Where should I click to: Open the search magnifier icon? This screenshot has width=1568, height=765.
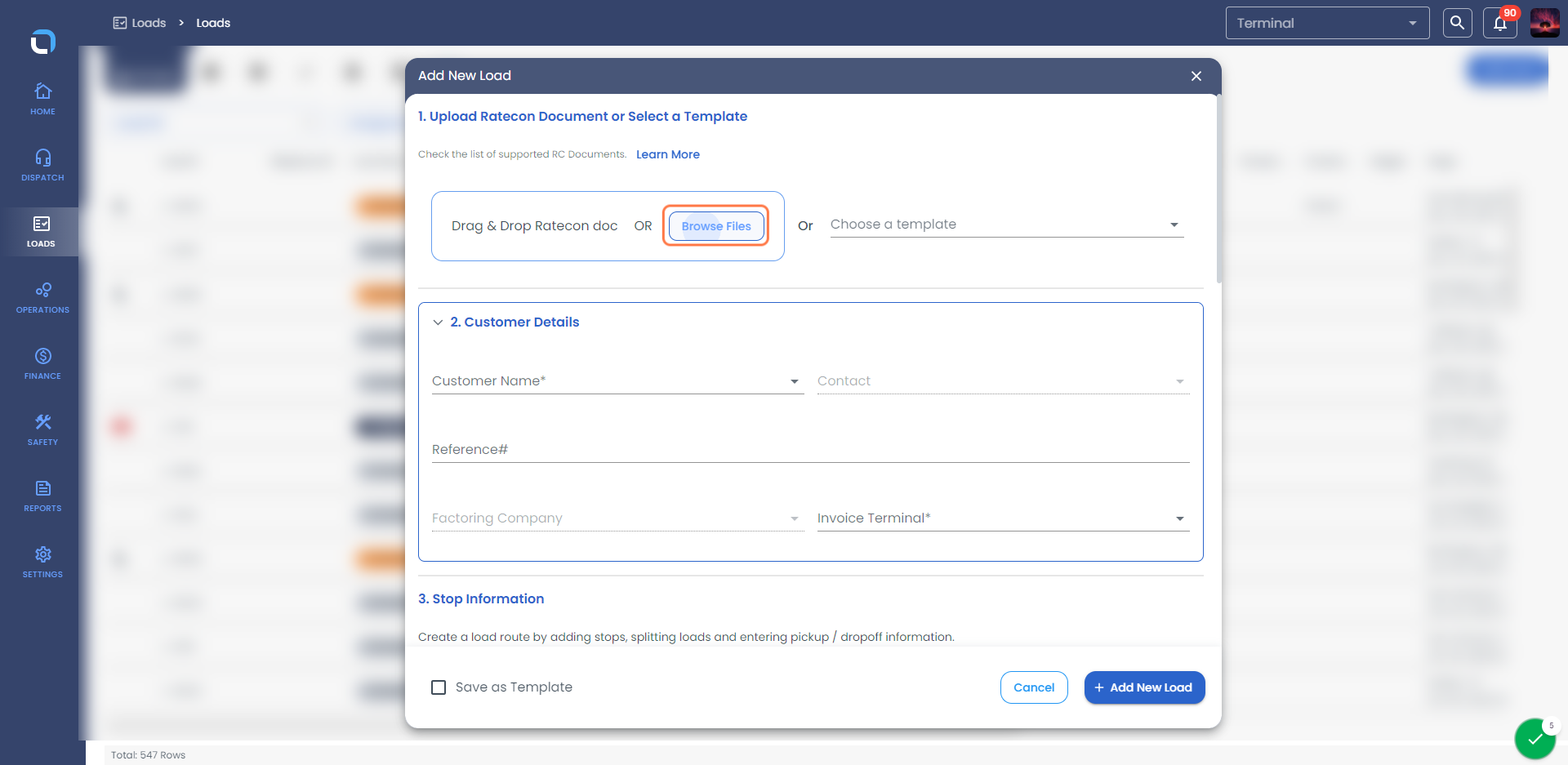tap(1457, 23)
